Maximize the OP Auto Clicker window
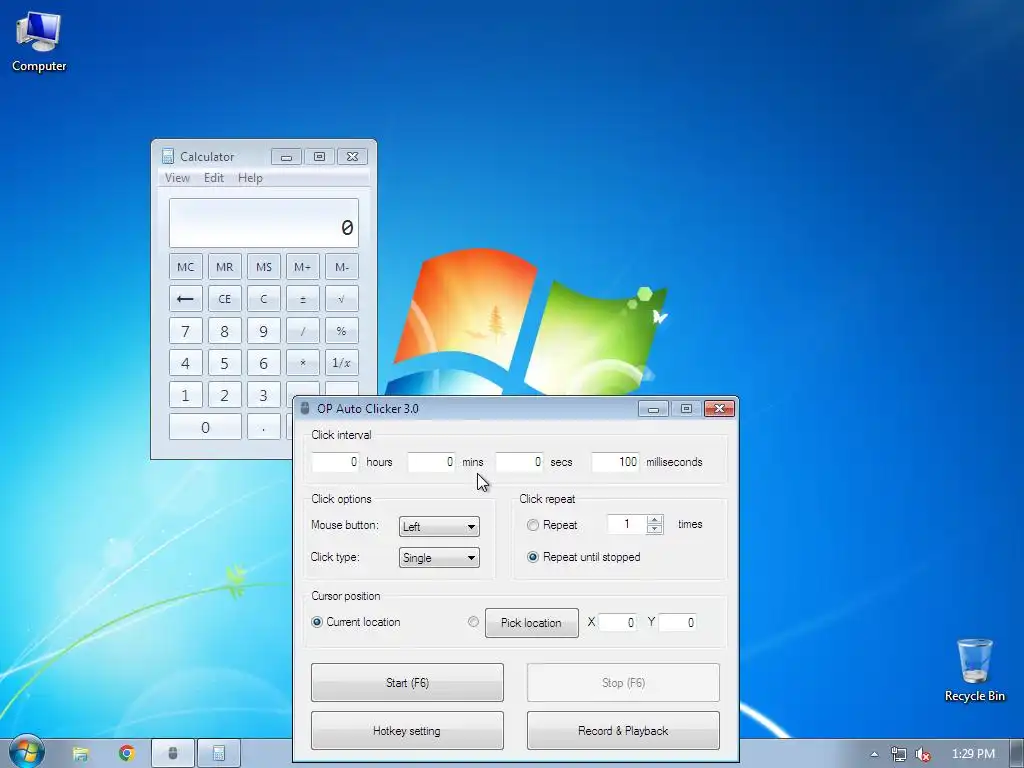 [686, 409]
